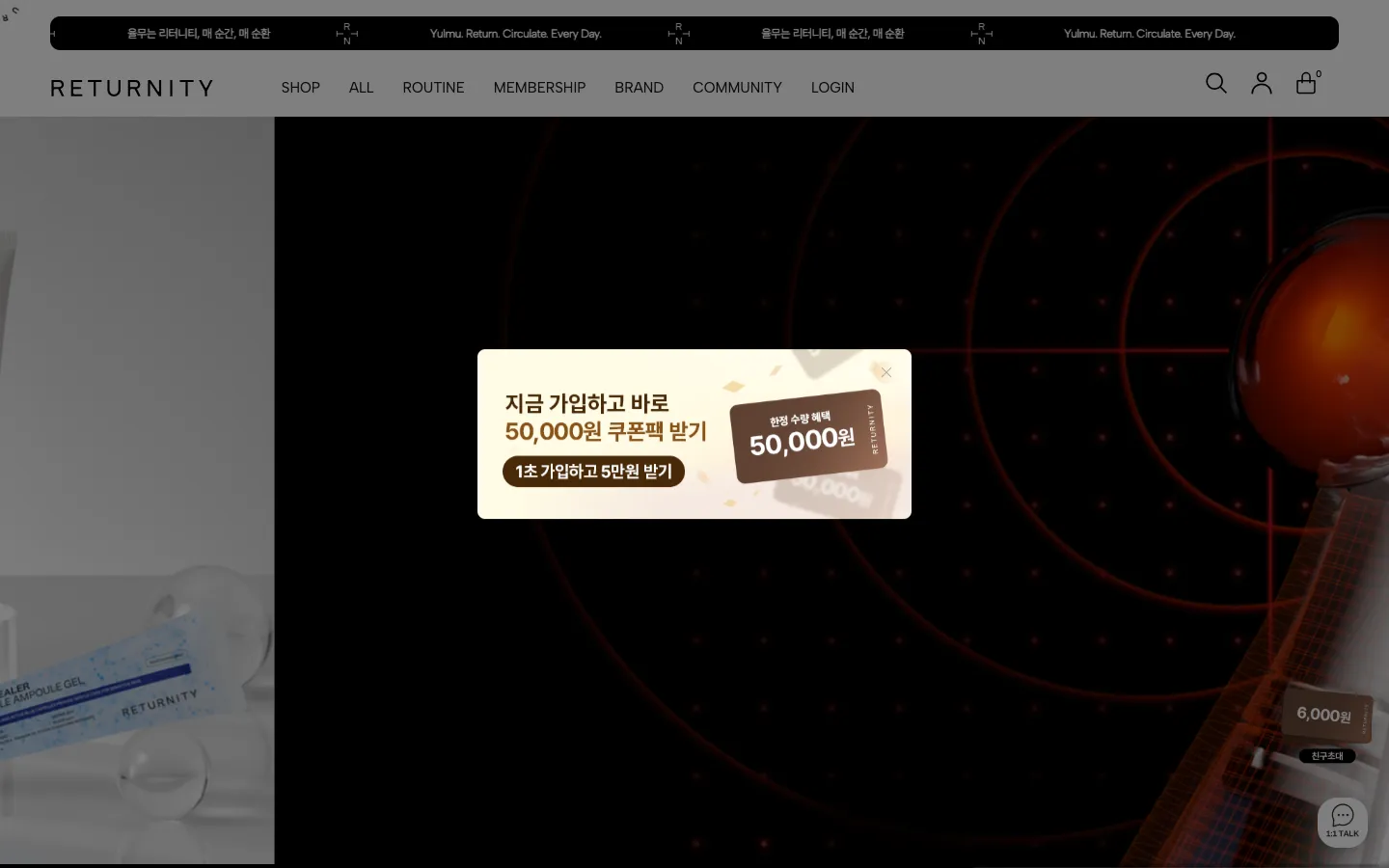Open the 1:1 TALK chat widget
This screenshot has height=868, width=1389.
coord(1343,822)
